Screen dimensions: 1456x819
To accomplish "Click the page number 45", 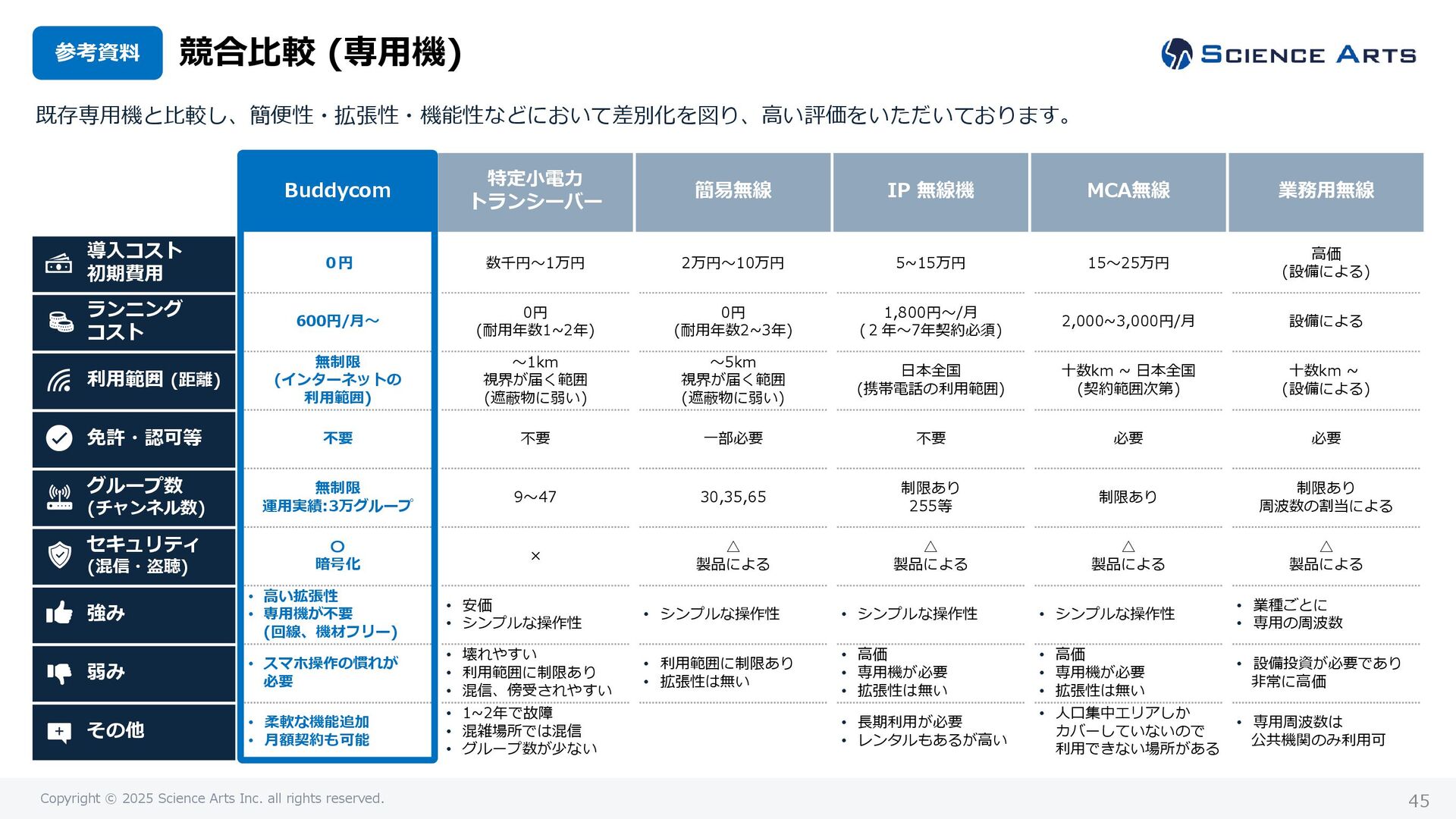I will pyautogui.click(x=1418, y=801).
